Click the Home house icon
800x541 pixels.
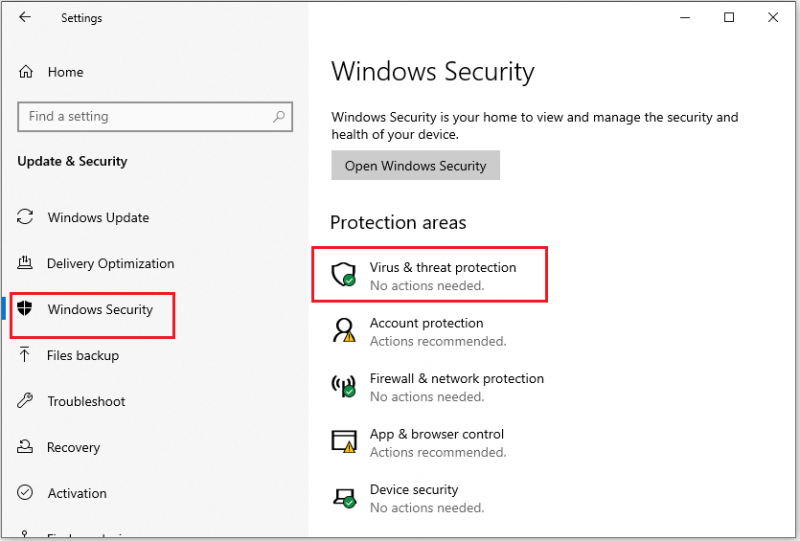click(x=26, y=71)
